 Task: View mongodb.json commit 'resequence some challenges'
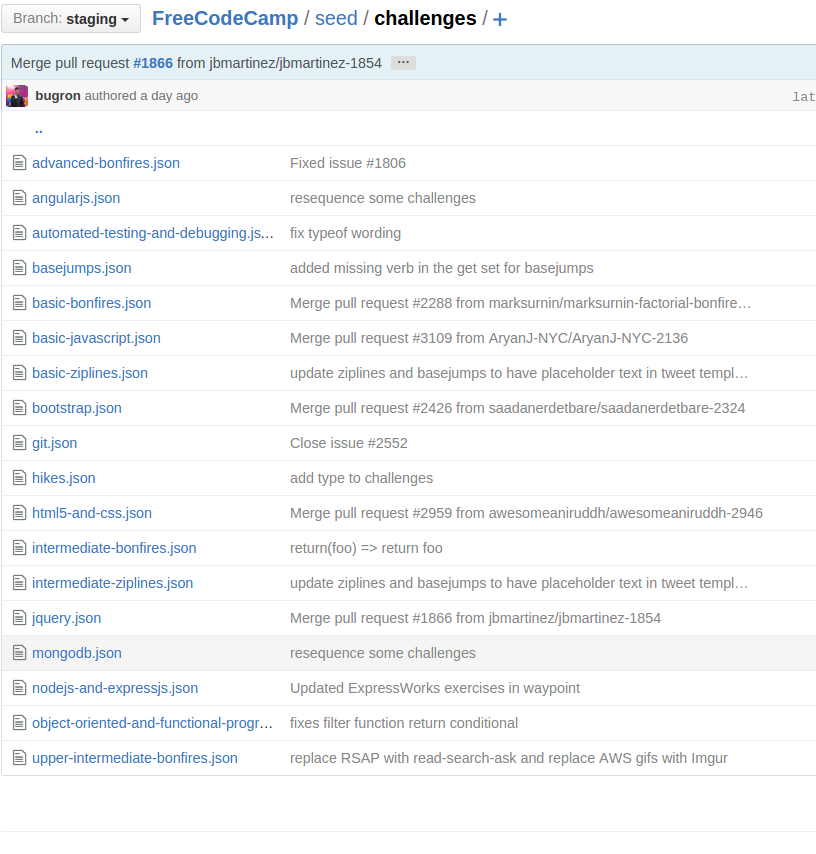[382, 653]
